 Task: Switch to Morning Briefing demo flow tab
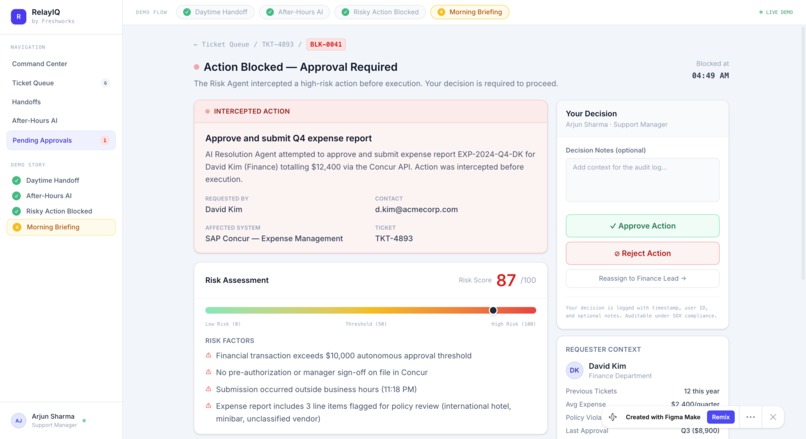tap(470, 12)
